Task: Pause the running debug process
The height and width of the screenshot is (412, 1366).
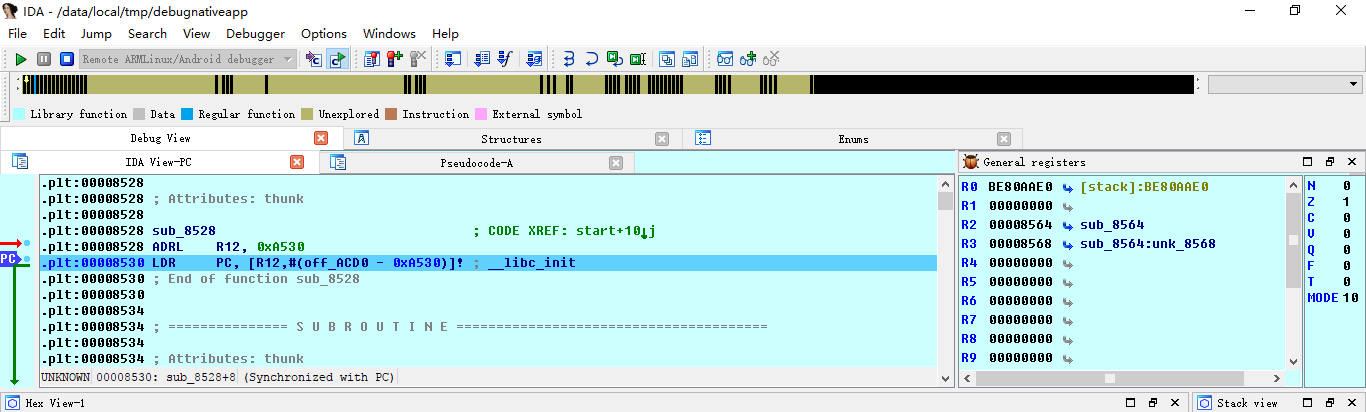Action: click(43, 59)
